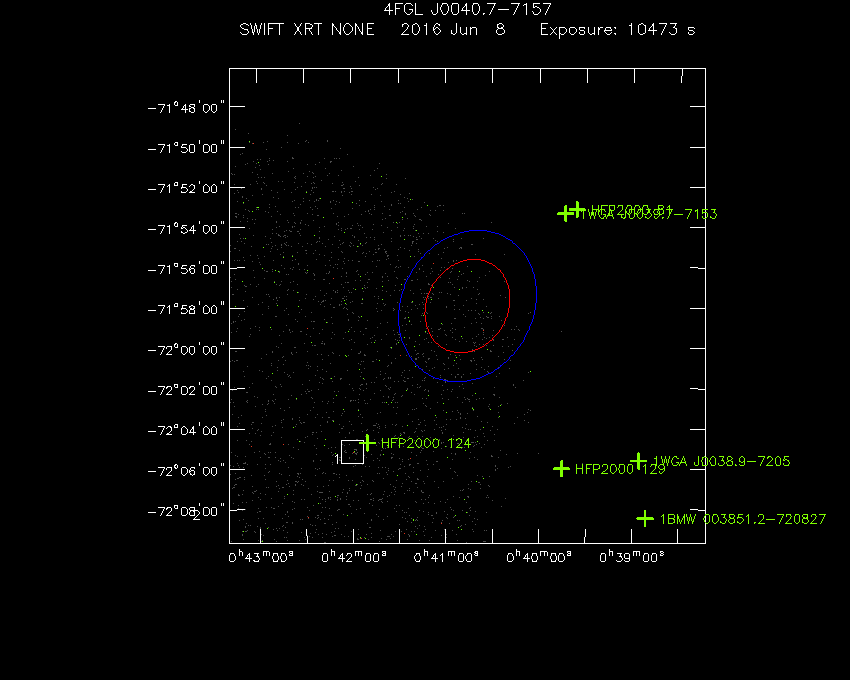
Task: Click the observation date 2016 Jun 8
Action: (x=453, y=29)
